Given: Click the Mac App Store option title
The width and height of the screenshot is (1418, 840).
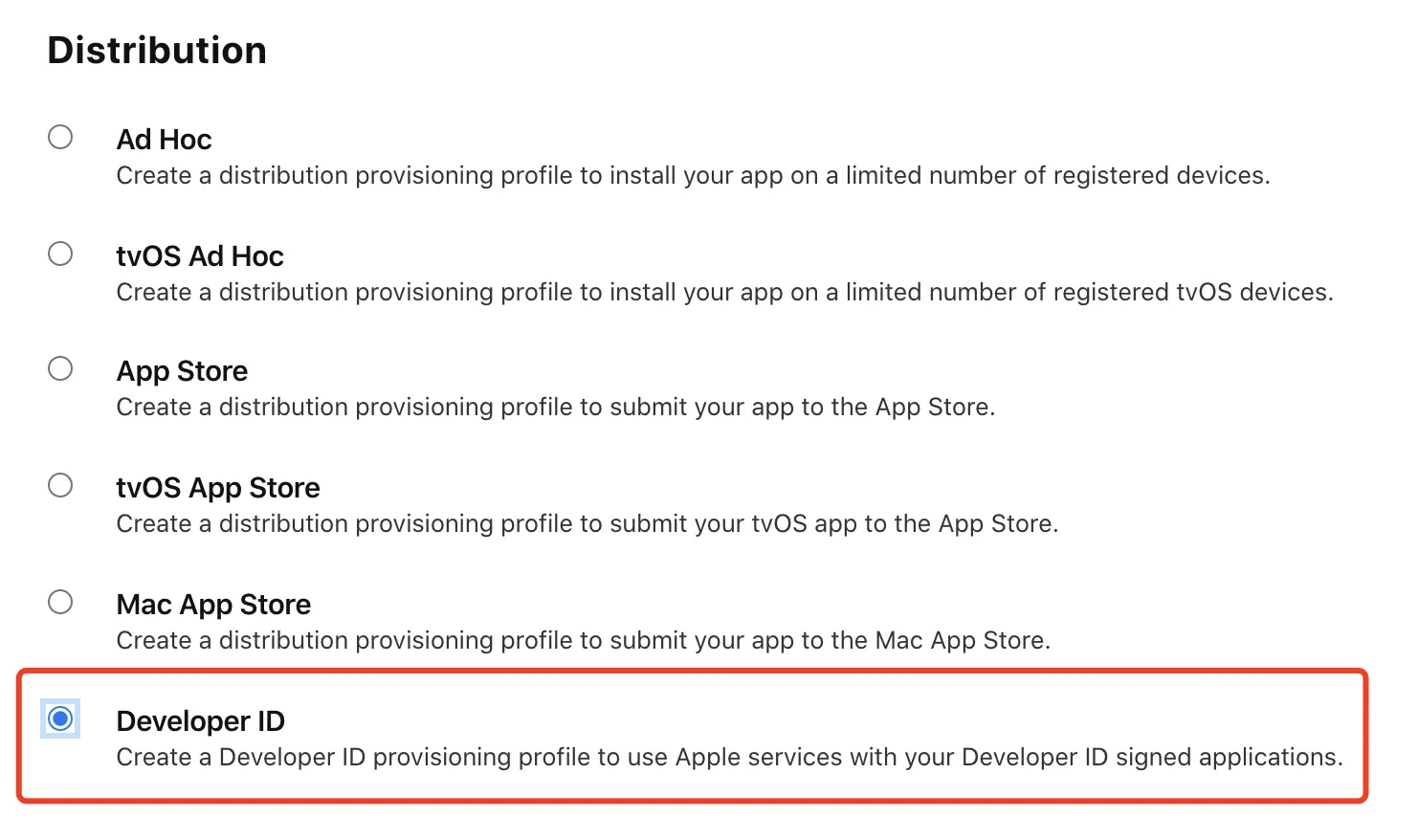Looking at the screenshot, I should (x=213, y=606).
